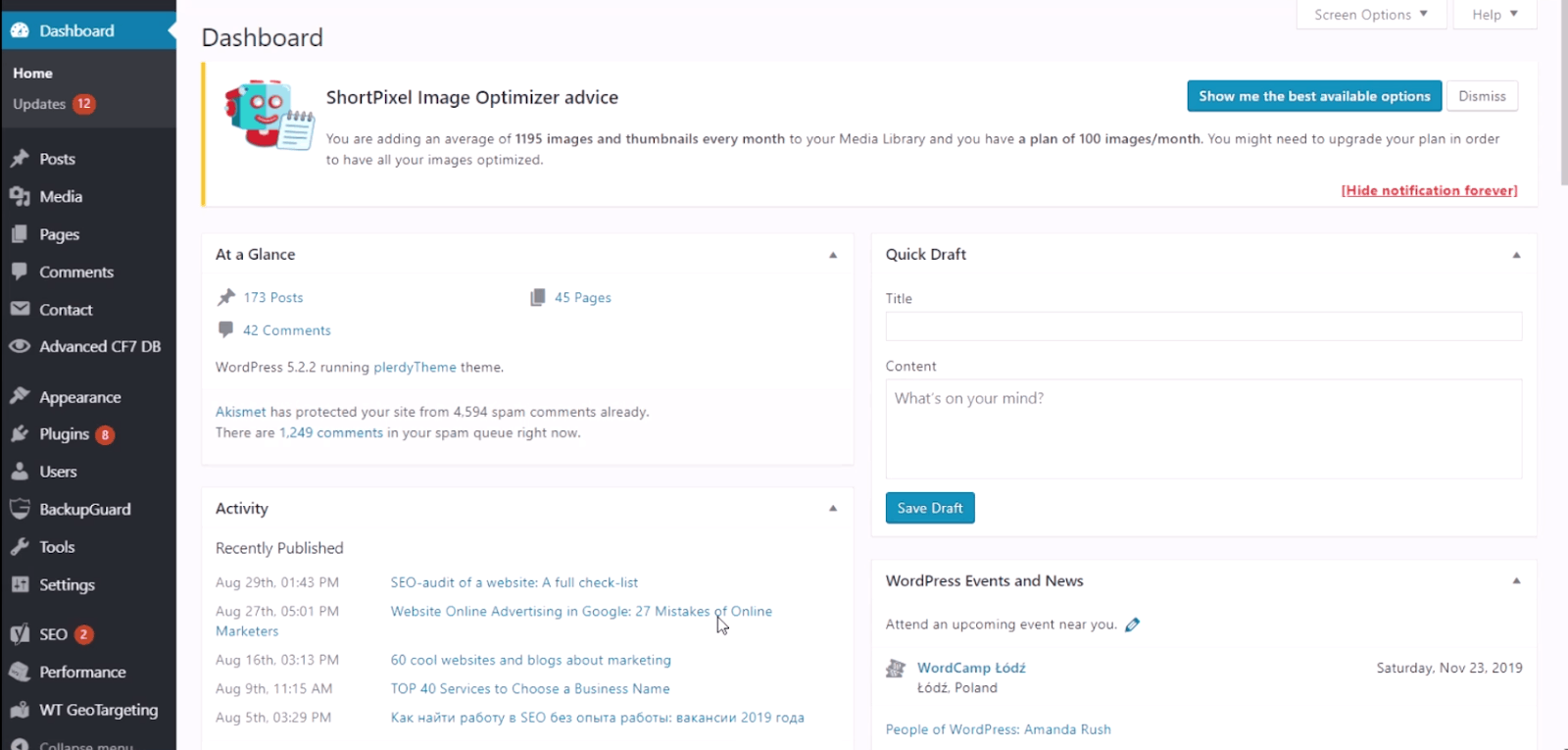This screenshot has height=750, width=1568.
Task: Click the Pages icon in sidebar
Action: 20,234
